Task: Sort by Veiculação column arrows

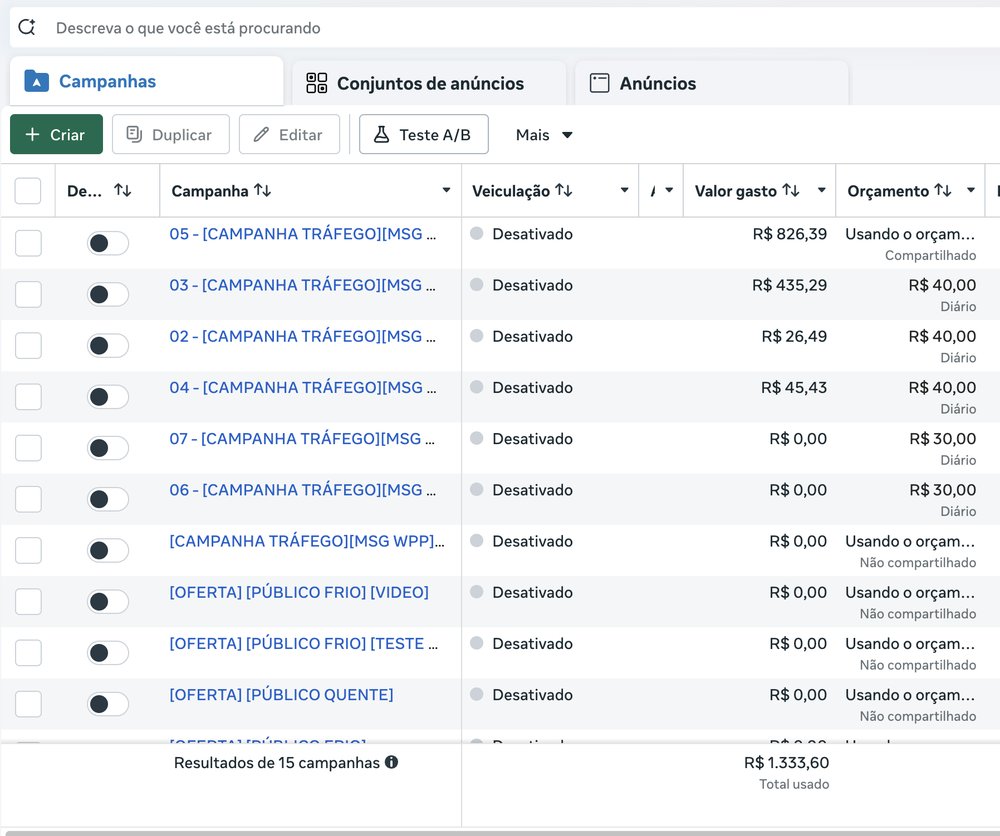Action: [564, 190]
